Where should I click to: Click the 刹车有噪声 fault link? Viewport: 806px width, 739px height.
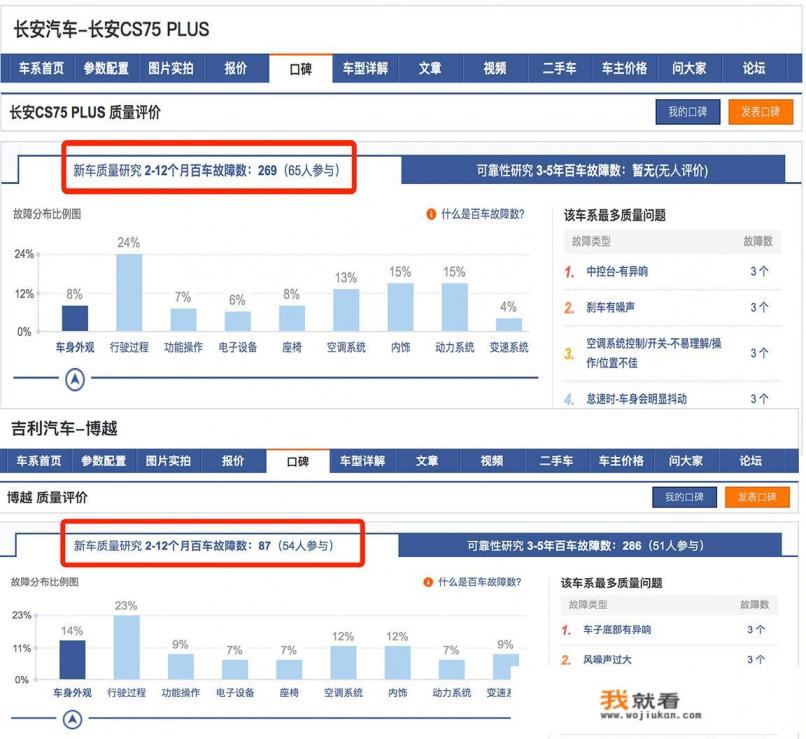[x=610, y=307]
